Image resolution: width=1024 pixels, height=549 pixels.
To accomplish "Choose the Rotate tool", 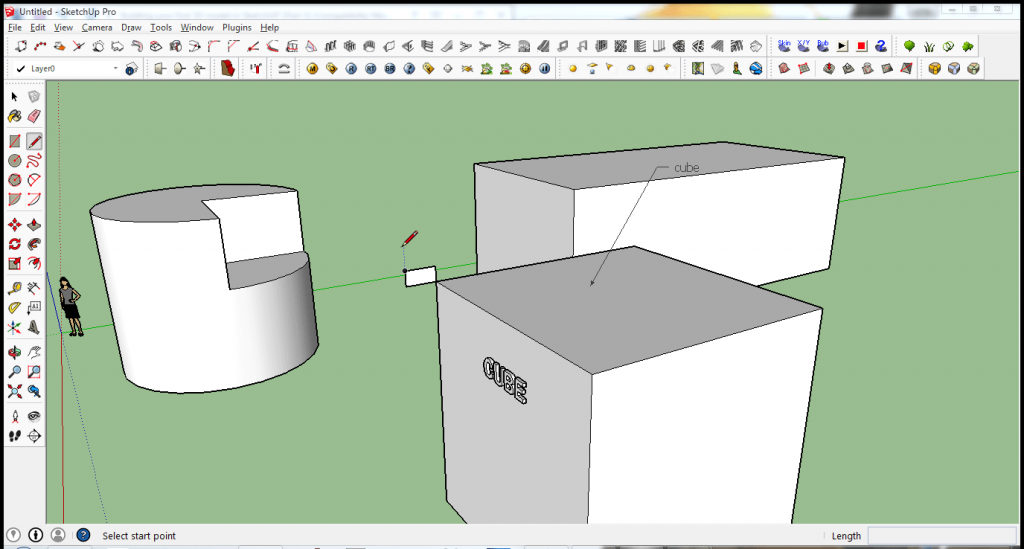I will [14, 244].
